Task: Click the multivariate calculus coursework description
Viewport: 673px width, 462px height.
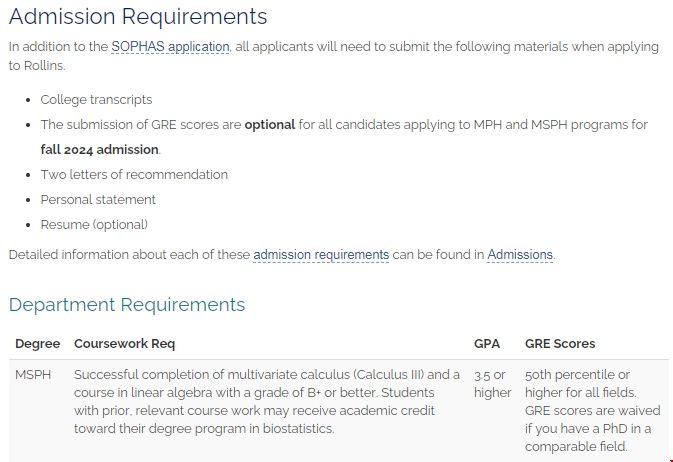Action: click(267, 401)
